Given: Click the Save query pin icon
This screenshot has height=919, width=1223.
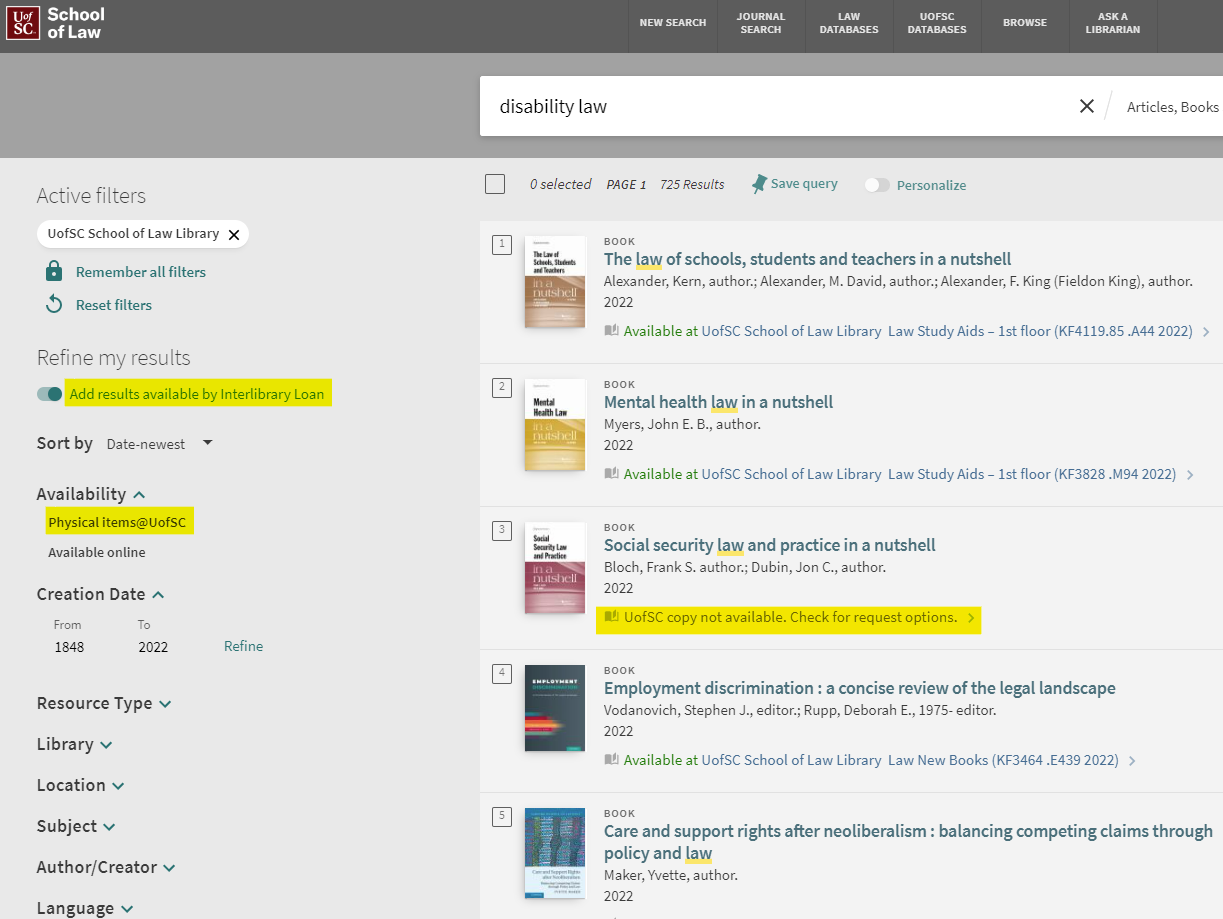Looking at the screenshot, I should (759, 184).
